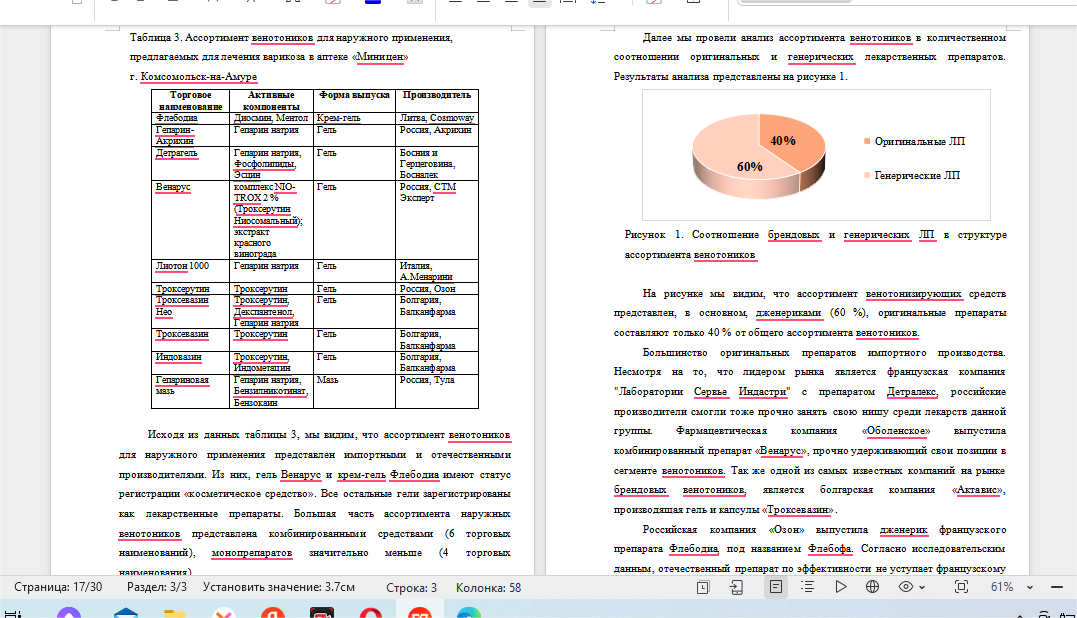Click the '40%' pie slice label
Image resolution: width=1077 pixels, height=618 pixels.
(x=782, y=141)
